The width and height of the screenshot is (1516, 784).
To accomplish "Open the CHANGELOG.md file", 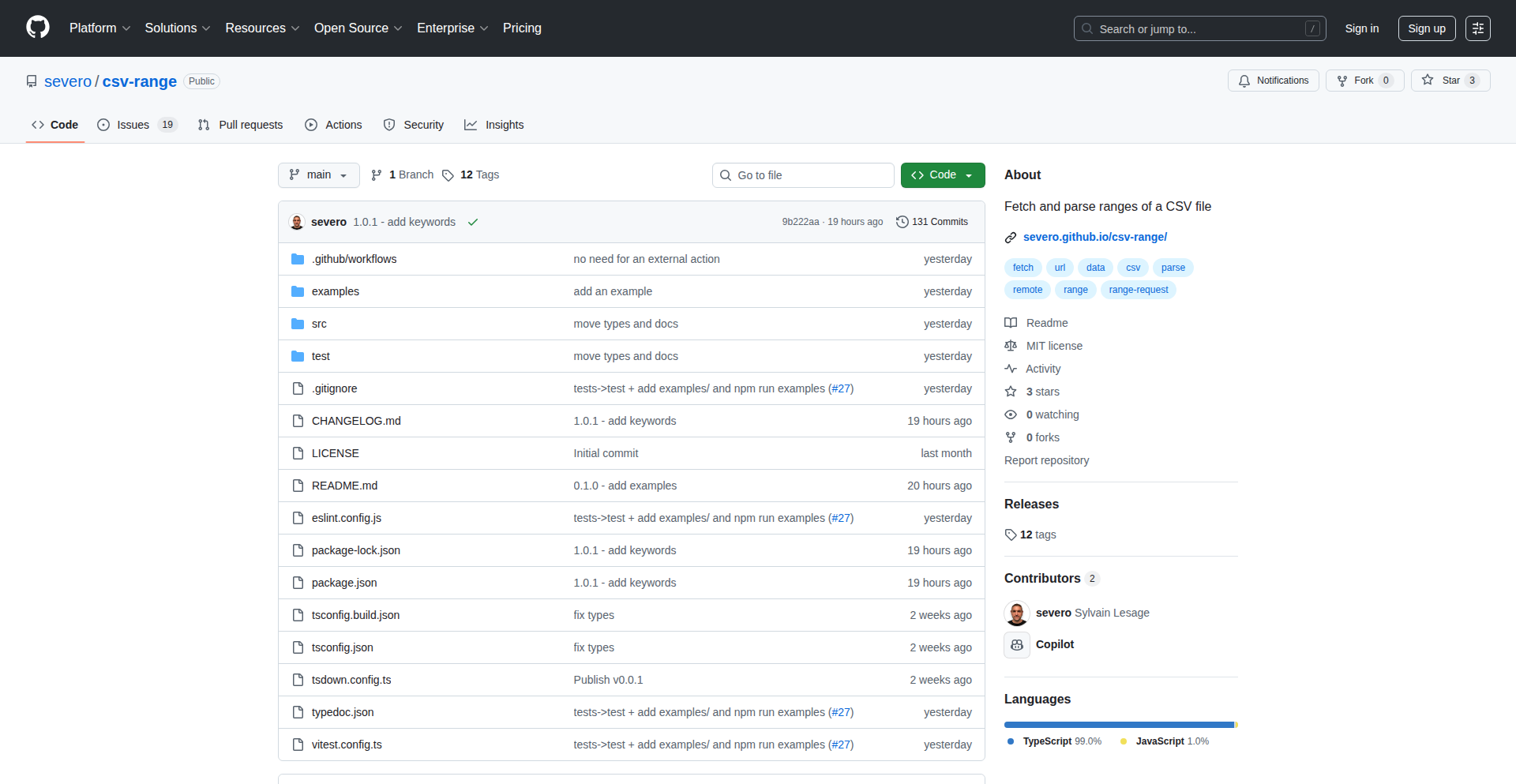I will 355,421.
